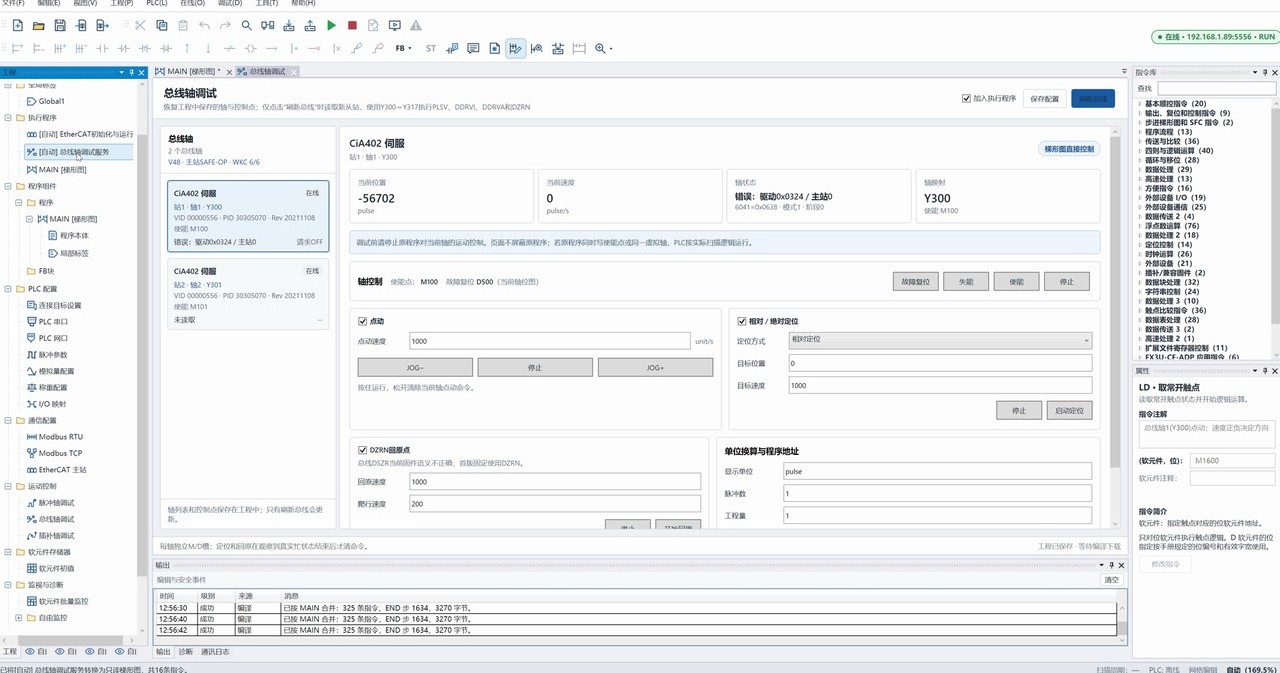
Task: Click the 点动速度 input field
Action: 549,341
